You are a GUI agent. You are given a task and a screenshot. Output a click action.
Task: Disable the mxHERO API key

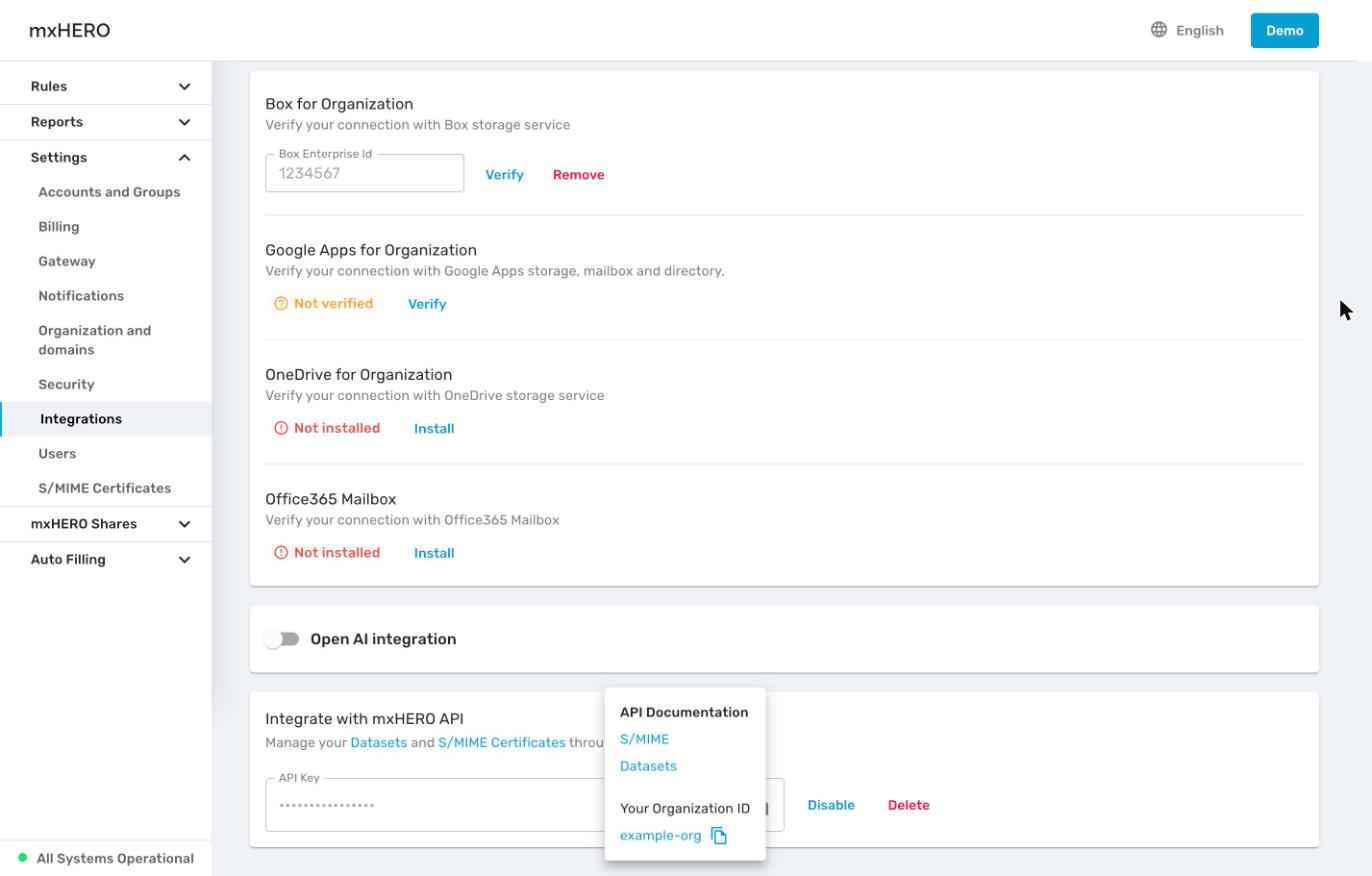point(831,805)
